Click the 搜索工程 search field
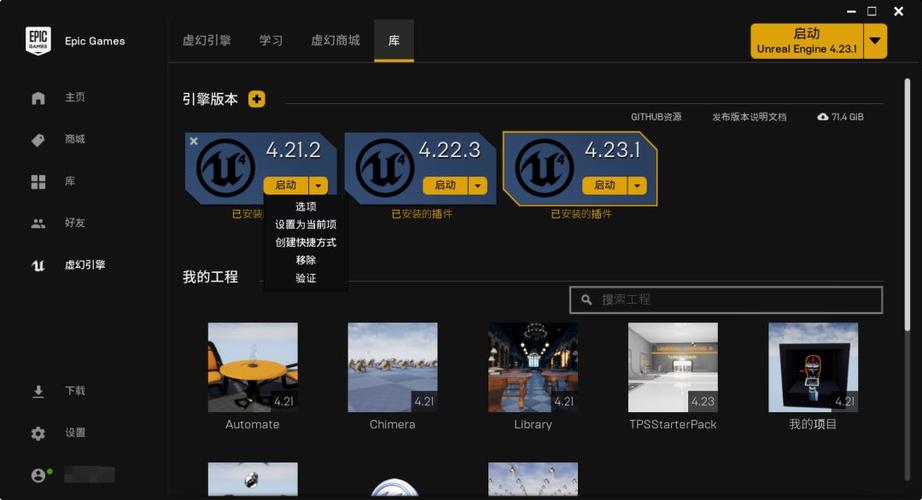The height and width of the screenshot is (500, 922). tap(726, 300)
